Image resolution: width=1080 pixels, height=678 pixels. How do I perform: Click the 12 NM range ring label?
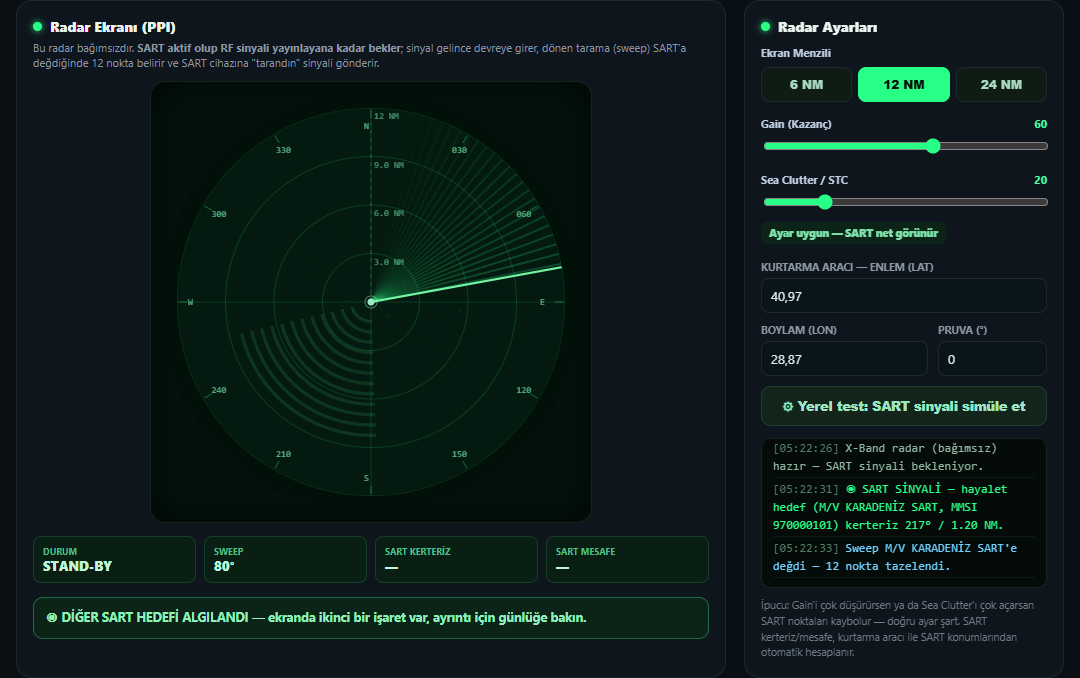(x=386, y=116)
